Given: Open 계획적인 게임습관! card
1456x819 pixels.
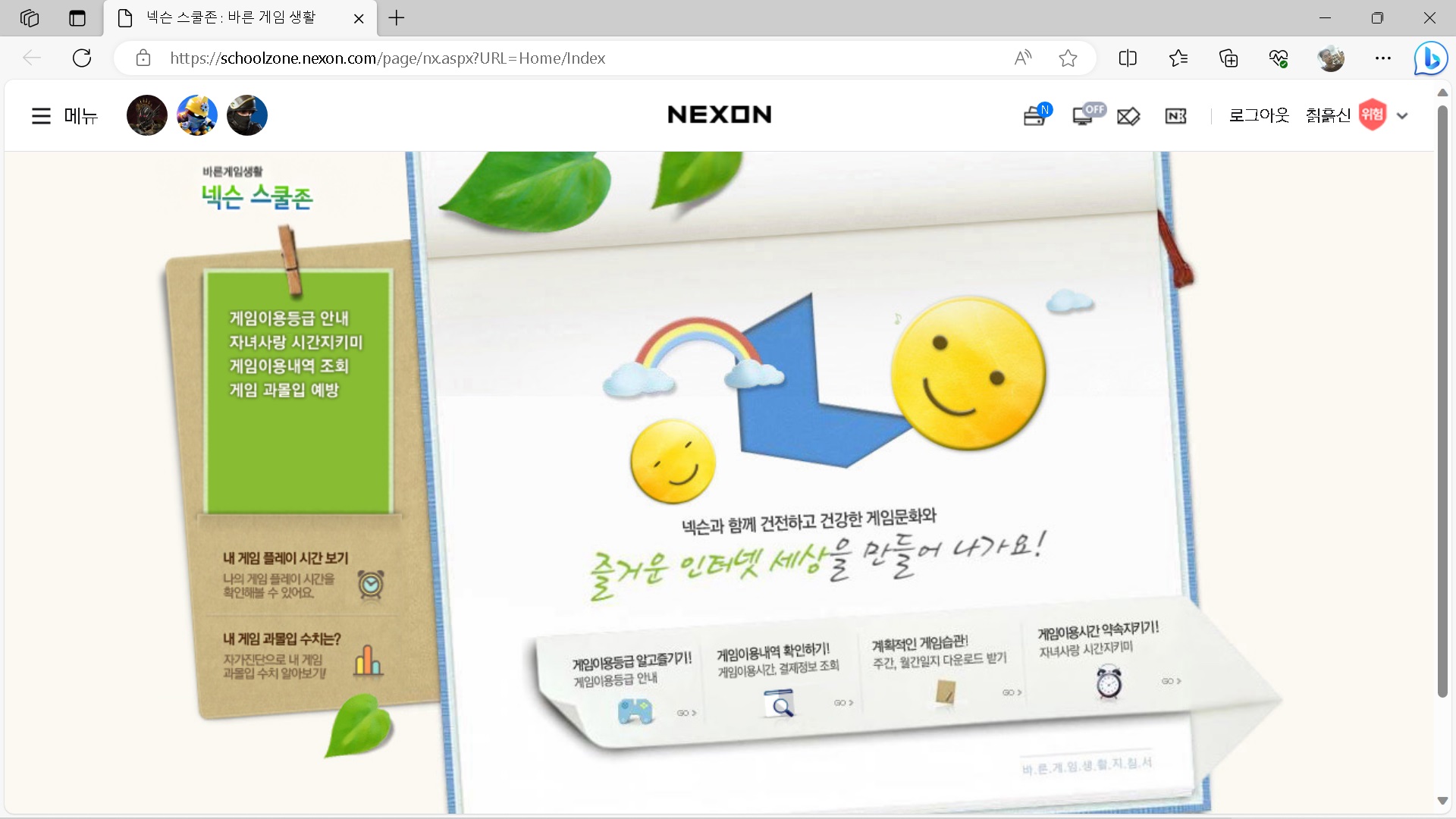Looking at the screenshot, I should tap(920, 645).
